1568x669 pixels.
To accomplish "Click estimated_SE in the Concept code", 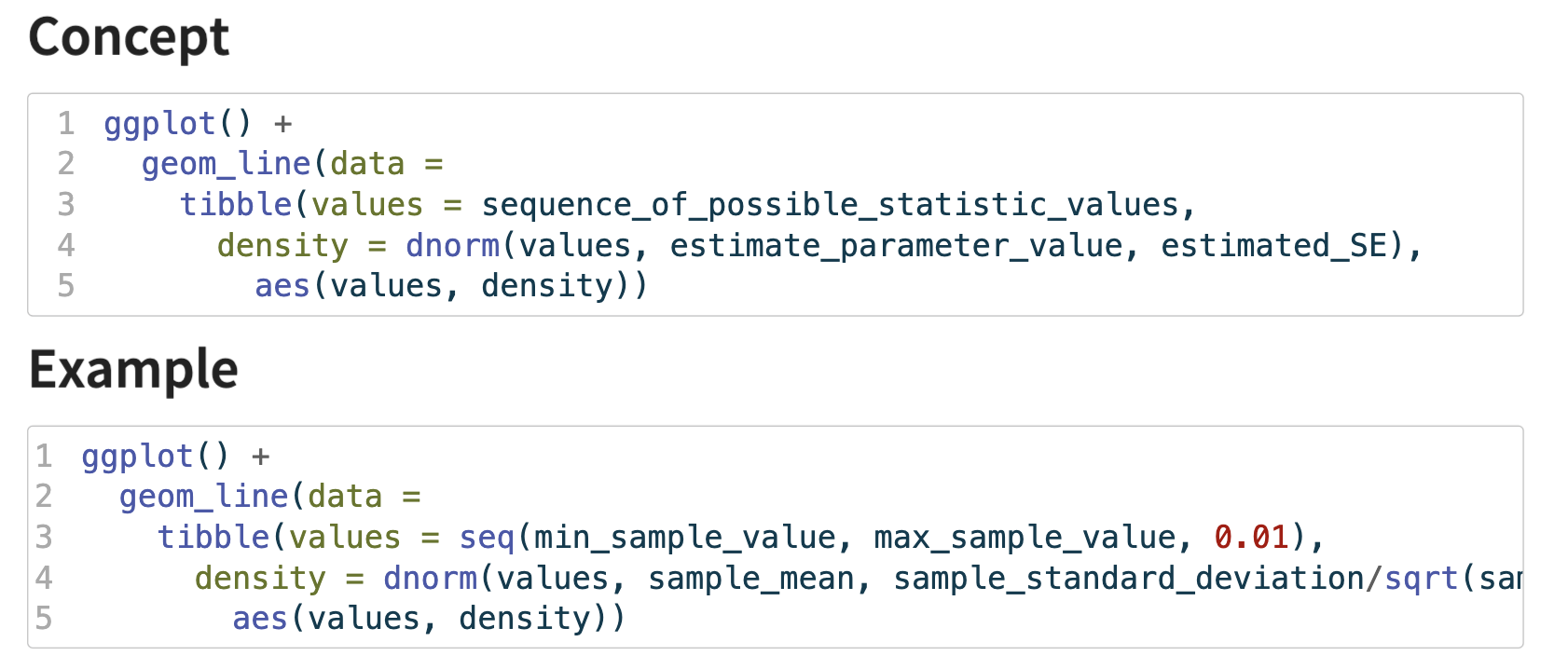I will click(1273, 246).
